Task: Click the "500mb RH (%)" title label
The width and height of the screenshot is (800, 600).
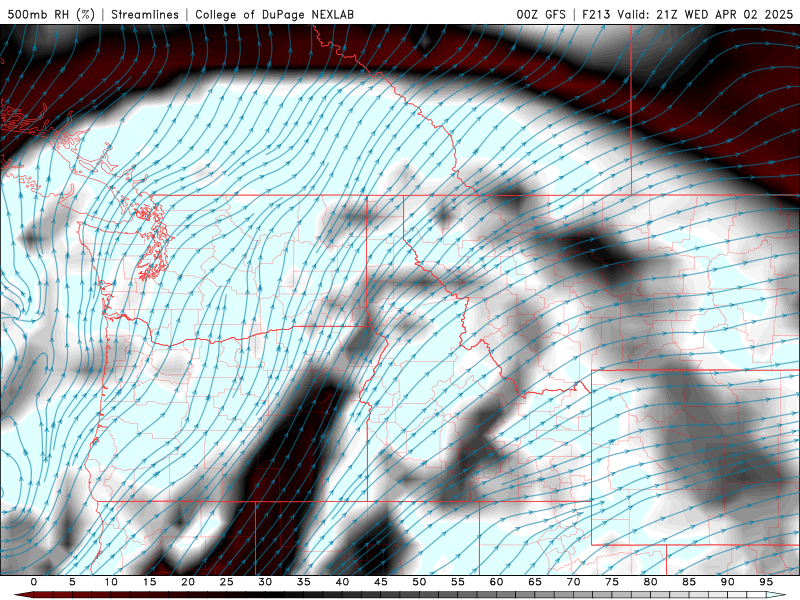Action: pyautogui.click(x=51, y=14)
